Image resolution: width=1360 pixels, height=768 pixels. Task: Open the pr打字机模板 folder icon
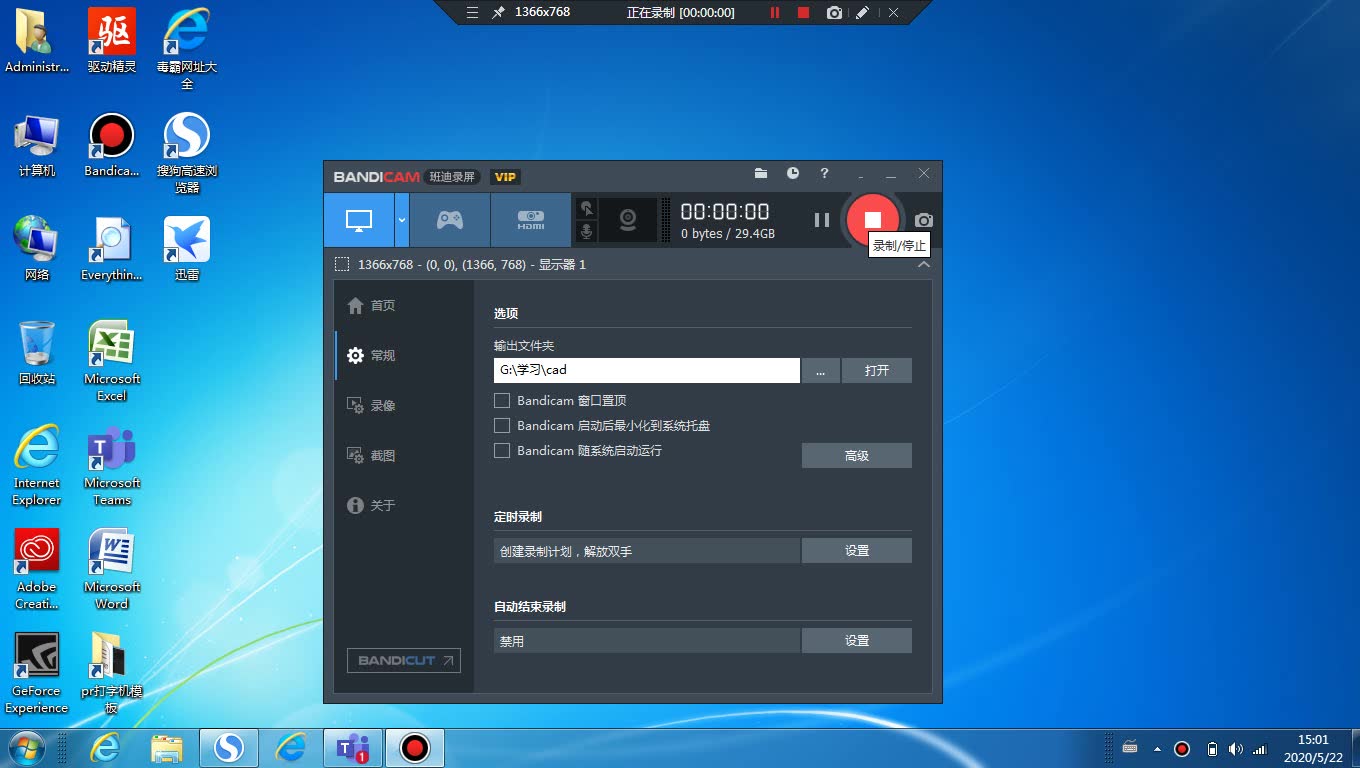pos(111,673)
